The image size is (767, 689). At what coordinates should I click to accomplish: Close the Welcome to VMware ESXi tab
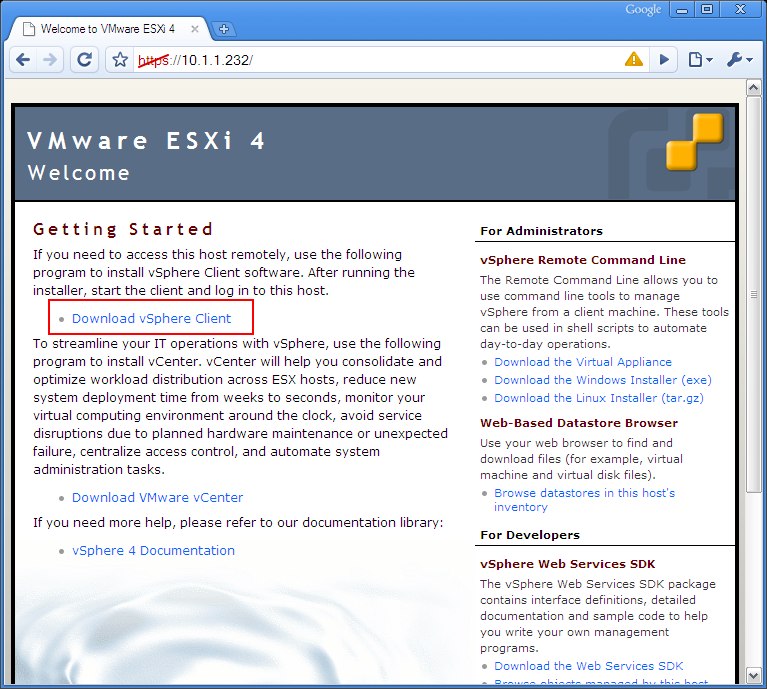click(195, 29)
